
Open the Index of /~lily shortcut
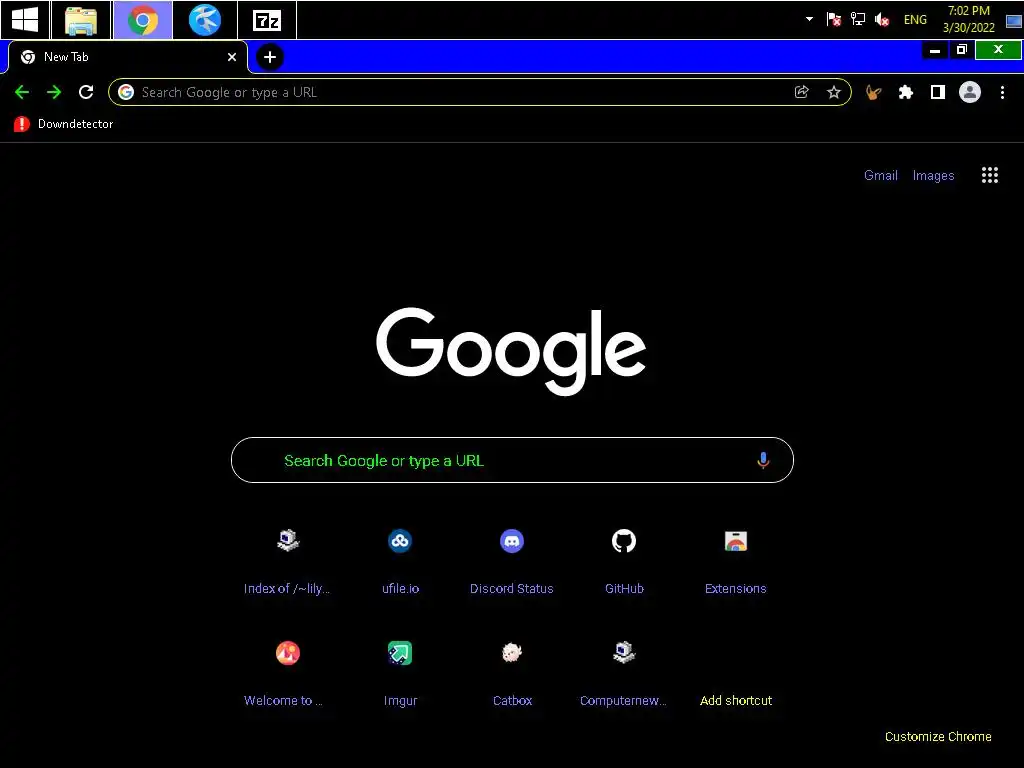[x=287, y=560]
